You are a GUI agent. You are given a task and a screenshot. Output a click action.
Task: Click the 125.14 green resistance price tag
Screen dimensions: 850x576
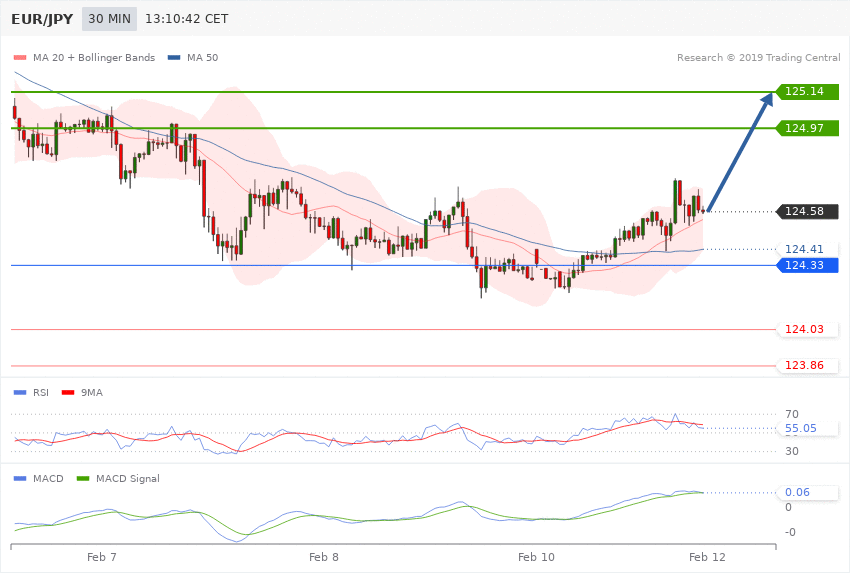point(808,92)
